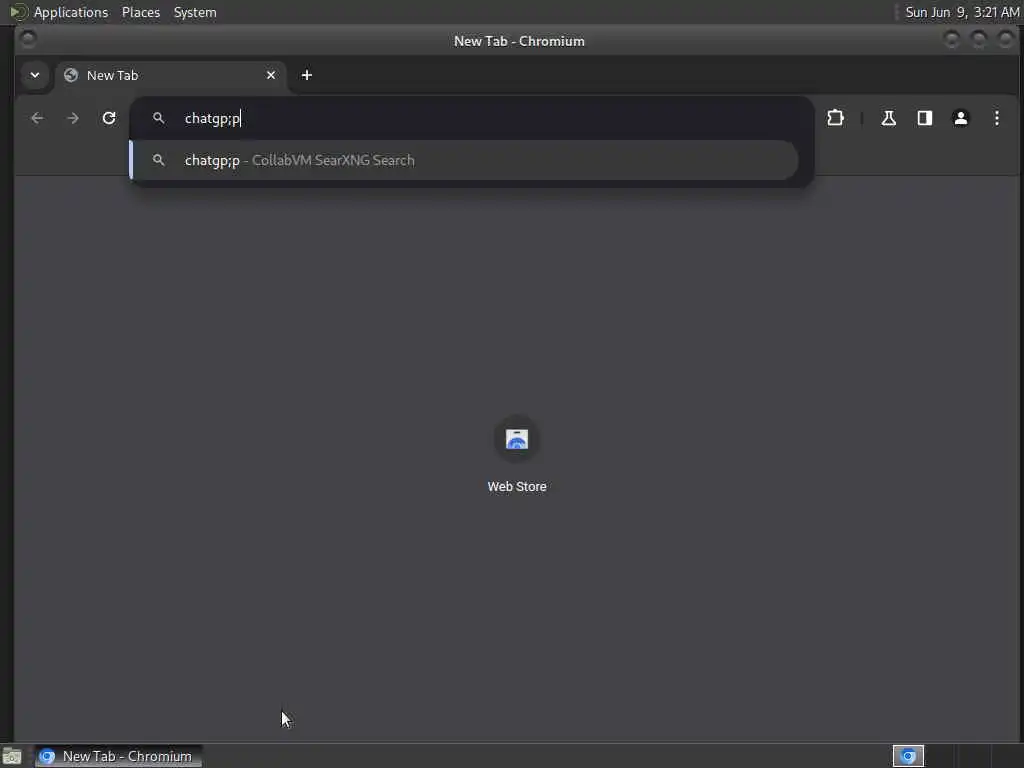Reload the current page
Image resolution: width=1024 pixels, height=768 pixels.
point(109,118)
